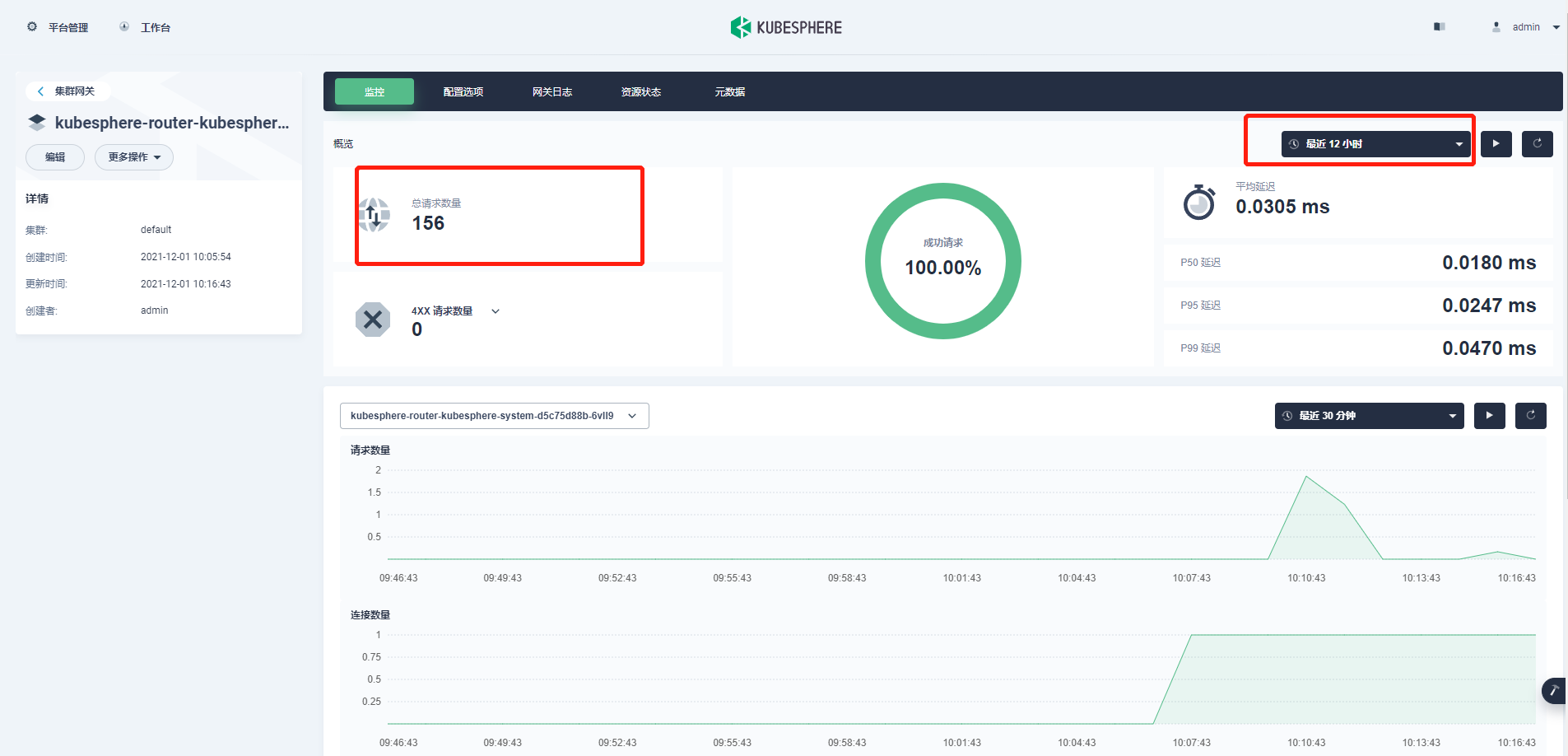Switch to the 资源状态 tab

(x=641, y=91)
